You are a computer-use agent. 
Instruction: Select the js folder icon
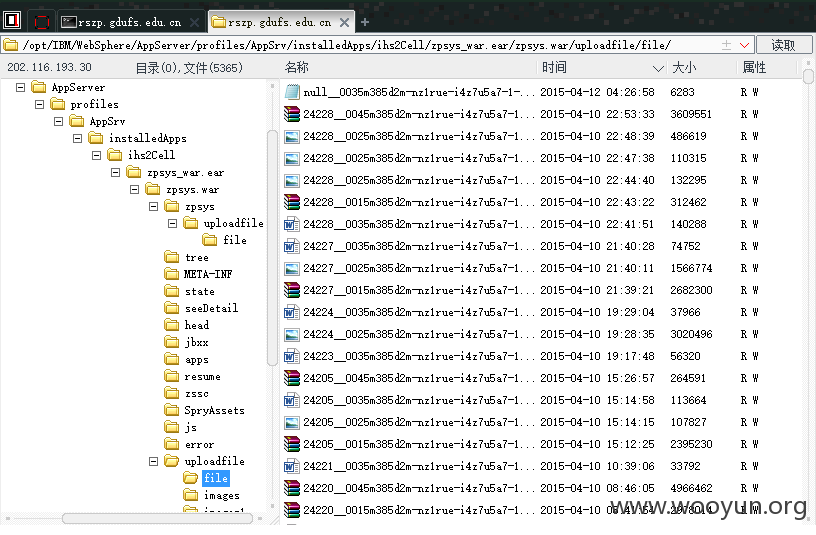171,427
